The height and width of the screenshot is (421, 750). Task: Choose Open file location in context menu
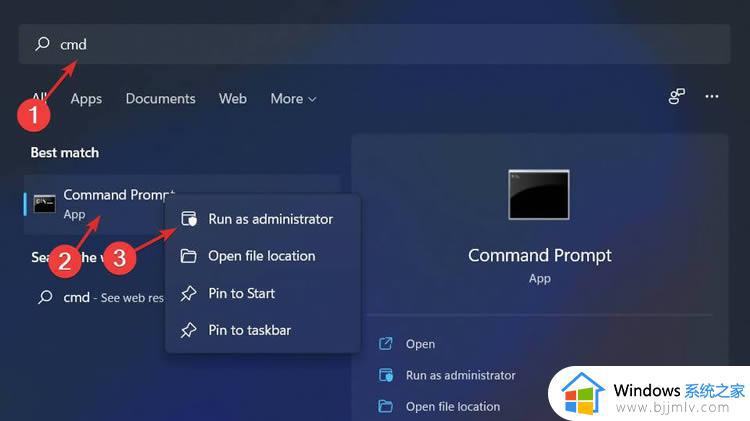[x=263, y=256]
